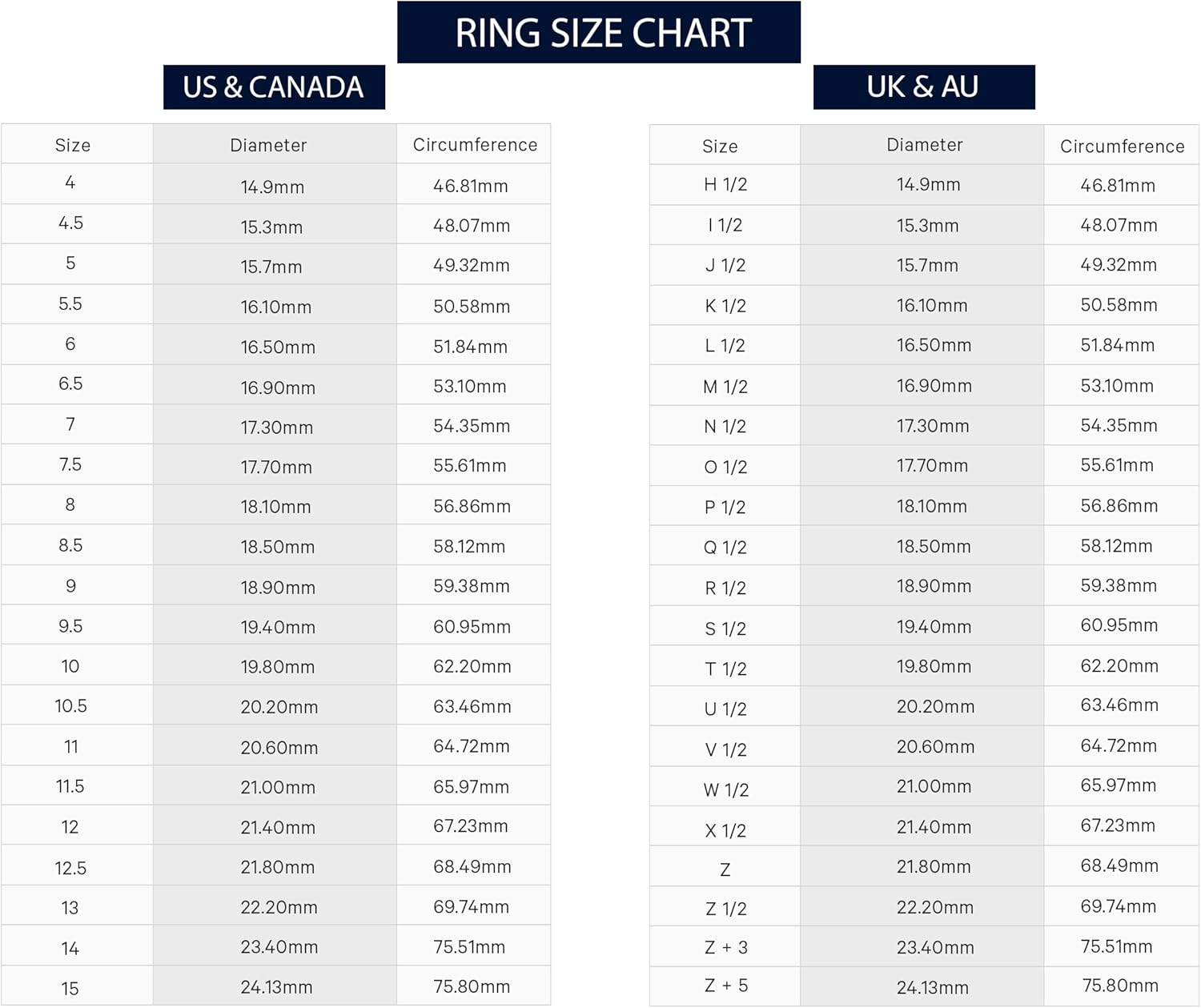Click the US table Diameter column header
The height and width of the screenshot is (1008, 1201).
pyautogui.click(x=268, y=145)
